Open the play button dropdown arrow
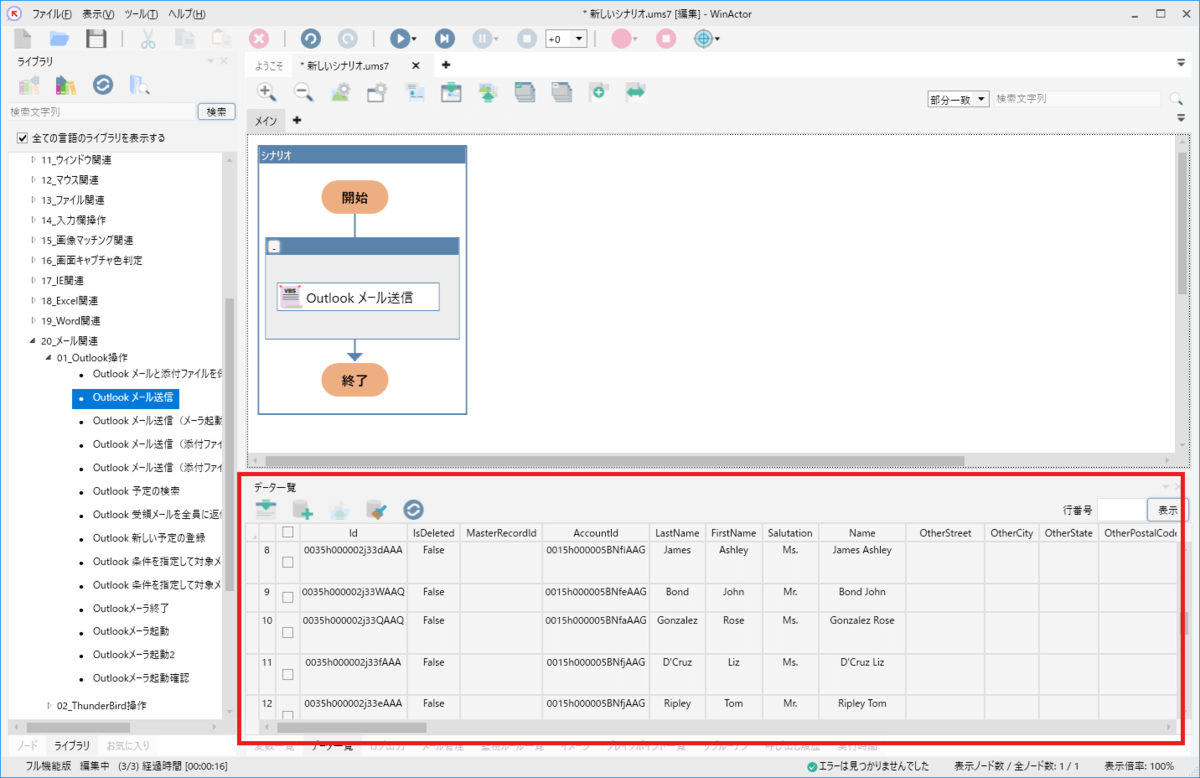1200x778 pixels. point(414,39)
